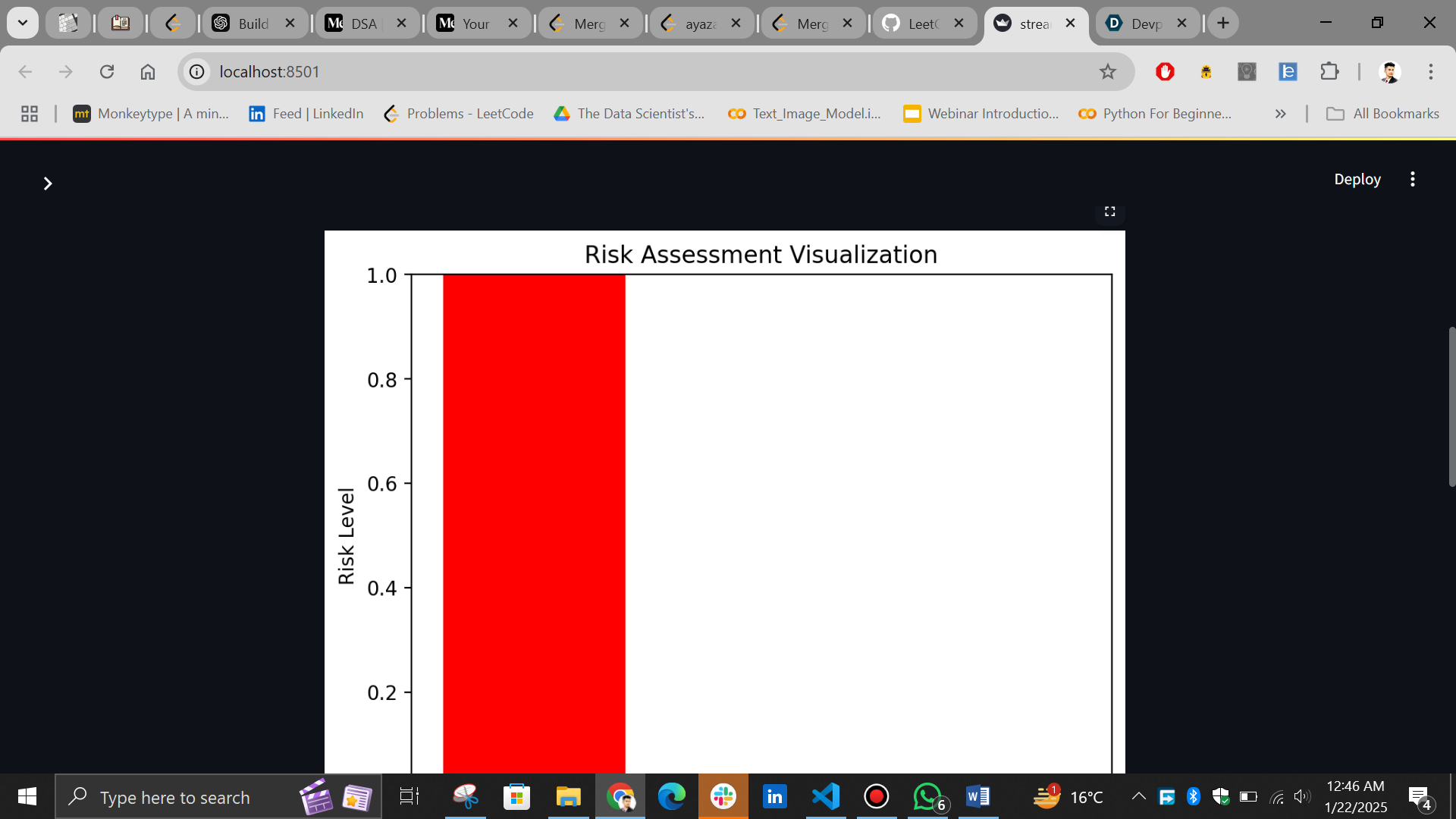Show hidden bookmarks with the double chevron
The image size is (1456, 819).
pyautogui.click(x=1280, y=114)
